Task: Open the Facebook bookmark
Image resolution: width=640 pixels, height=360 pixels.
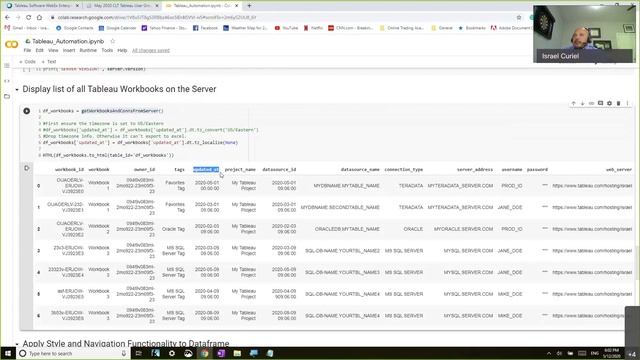Action: (x=205, y=28)
